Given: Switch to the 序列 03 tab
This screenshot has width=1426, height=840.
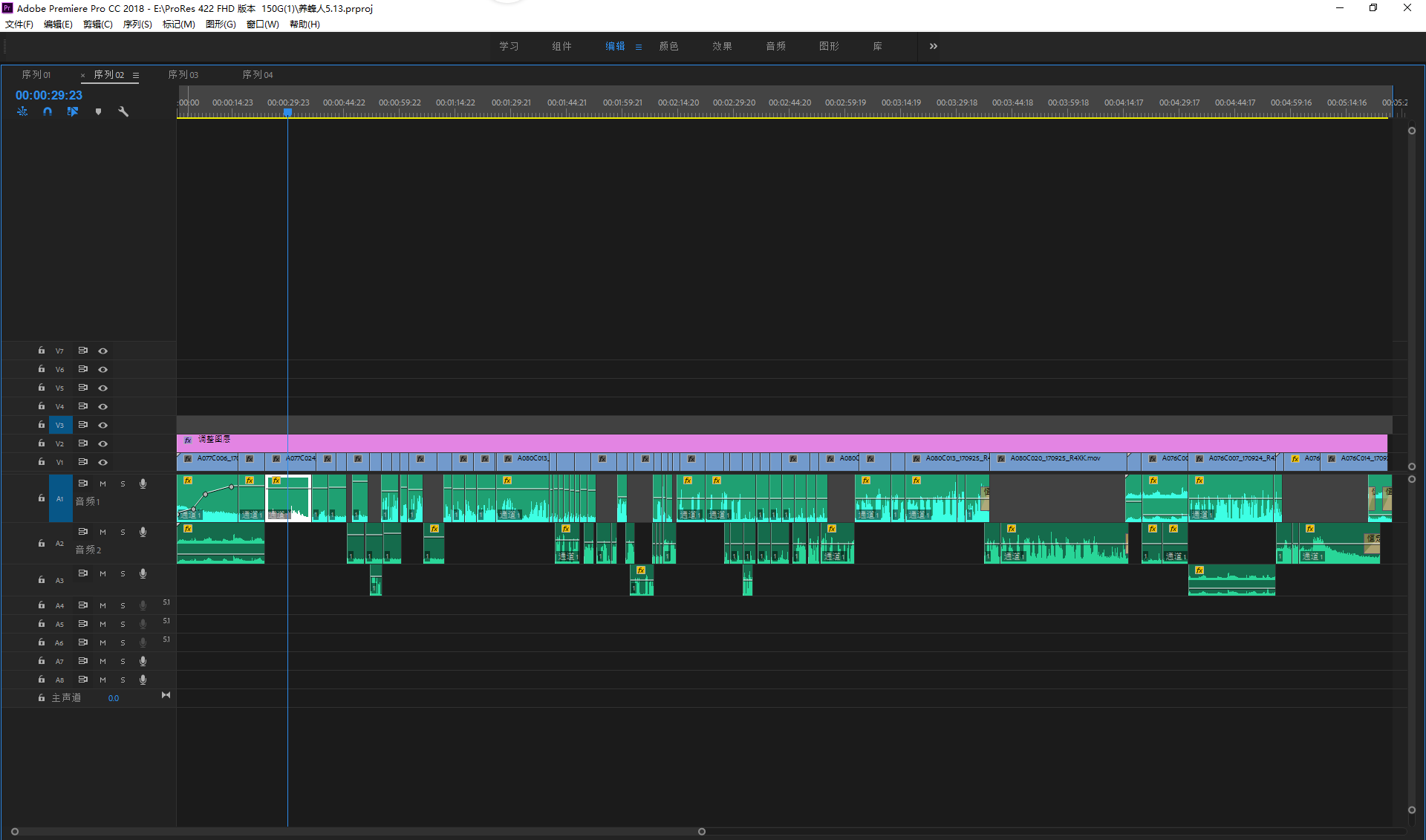Looking at the screenshot, I should coord(183,75).
